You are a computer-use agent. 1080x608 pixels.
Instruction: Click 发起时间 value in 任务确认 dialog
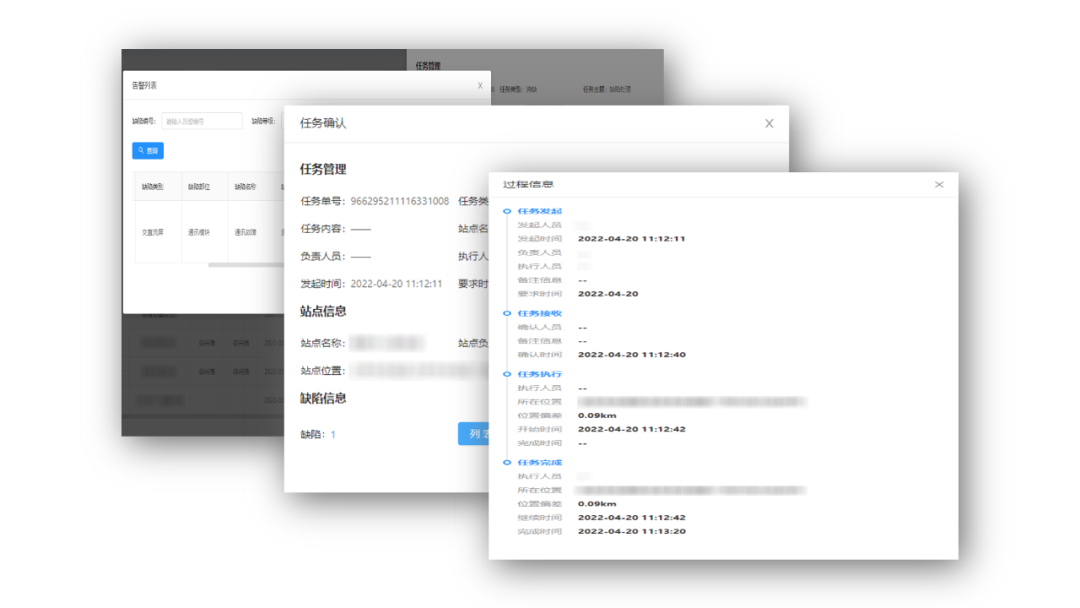(x=396, y=284)
